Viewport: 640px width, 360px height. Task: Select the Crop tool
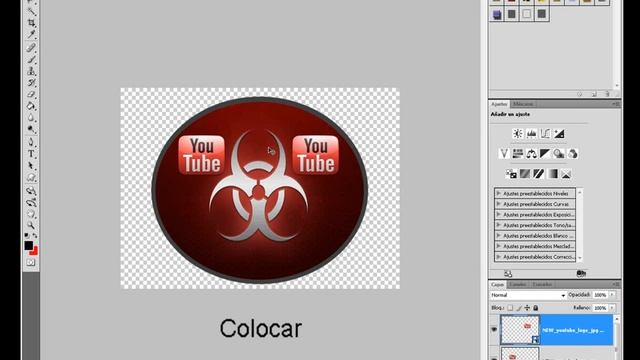[31, 23]
